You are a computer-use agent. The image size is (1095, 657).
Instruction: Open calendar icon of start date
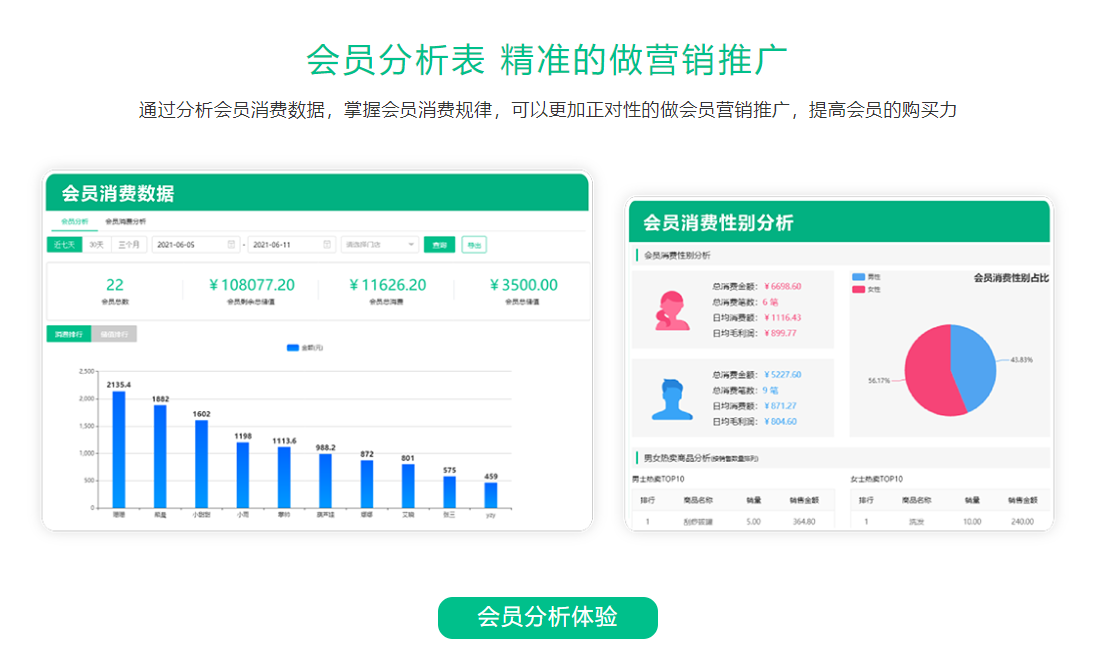click(x=232, y=244)
